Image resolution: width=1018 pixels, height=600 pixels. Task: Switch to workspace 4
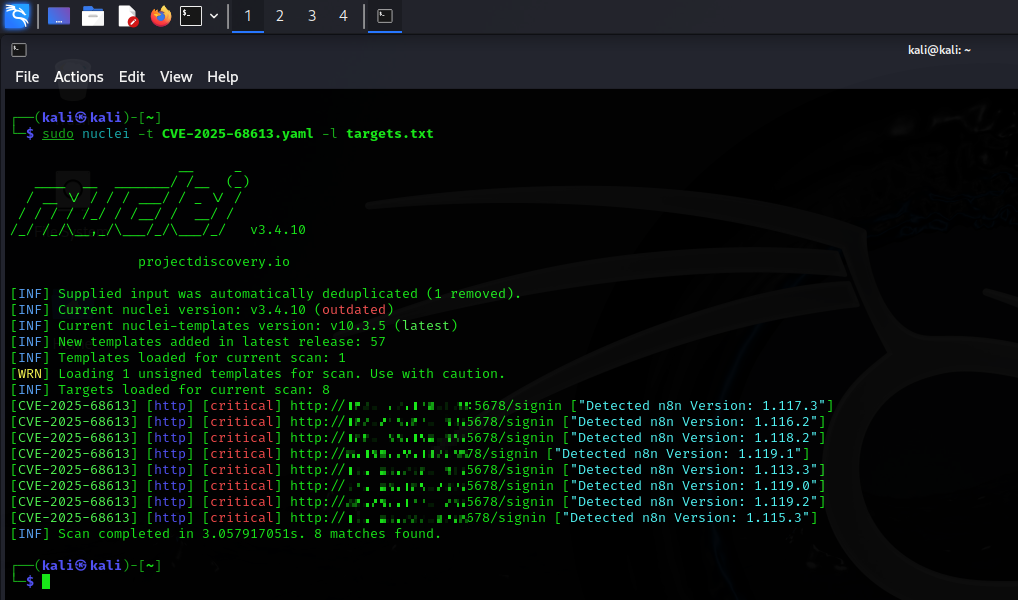pyautogui.click(x=343, y=16)
